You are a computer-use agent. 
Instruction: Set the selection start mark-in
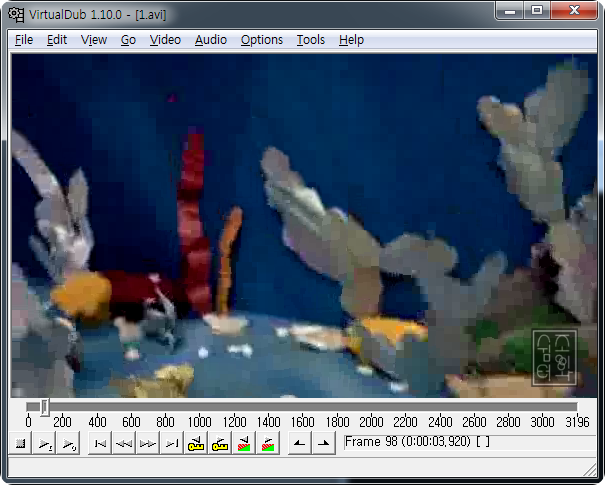click(299, 443)
